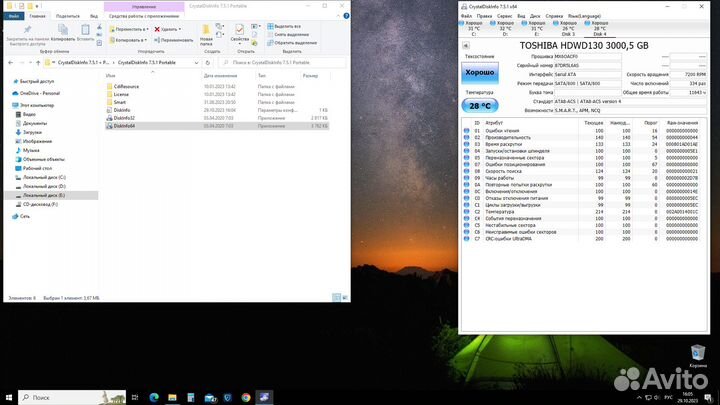Select the D: disk tab
This screenshot has height=405, width=720.
click(x=504, y=28)
